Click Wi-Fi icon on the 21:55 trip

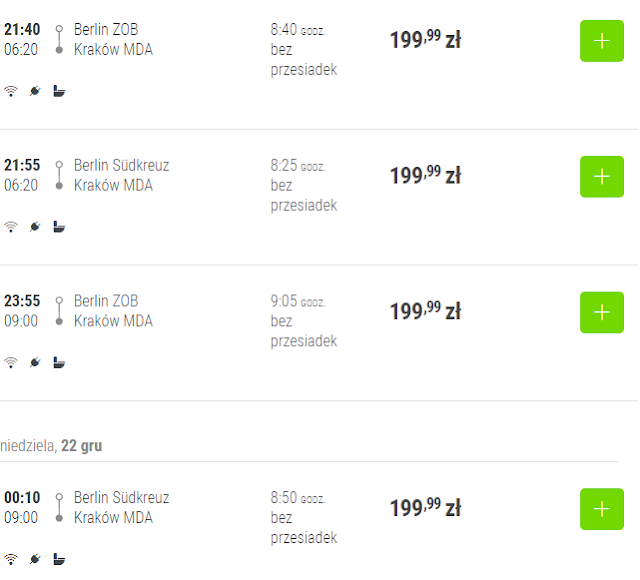[x=11, y=227]
